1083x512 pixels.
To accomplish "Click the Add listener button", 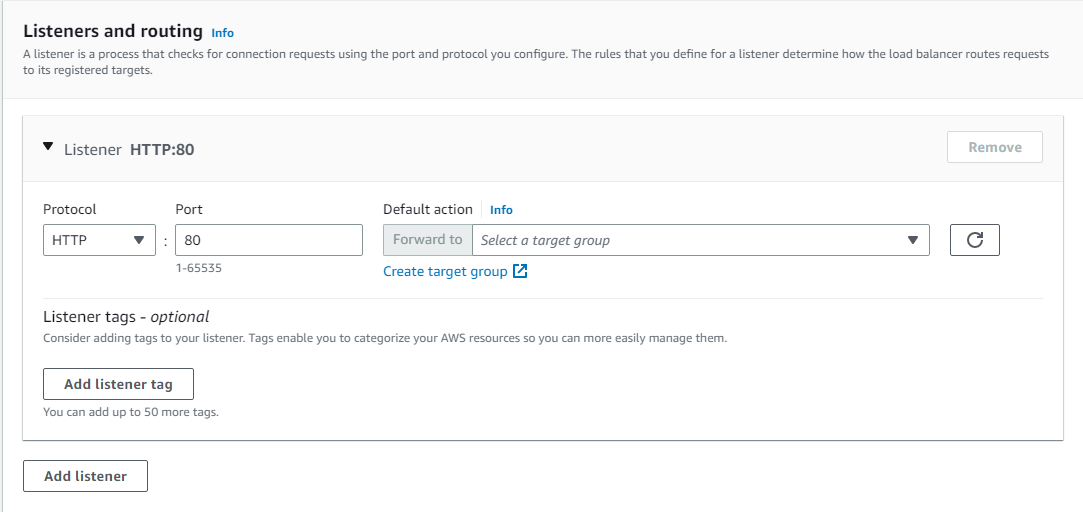I will pos(85,476).
